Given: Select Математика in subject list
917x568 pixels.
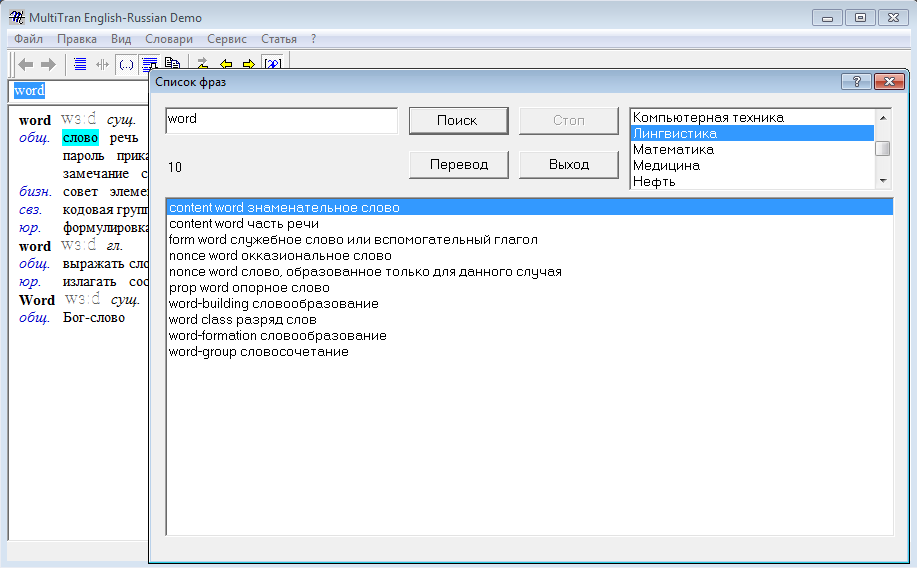Looking at the screenshot, I should tap(752, 150).
